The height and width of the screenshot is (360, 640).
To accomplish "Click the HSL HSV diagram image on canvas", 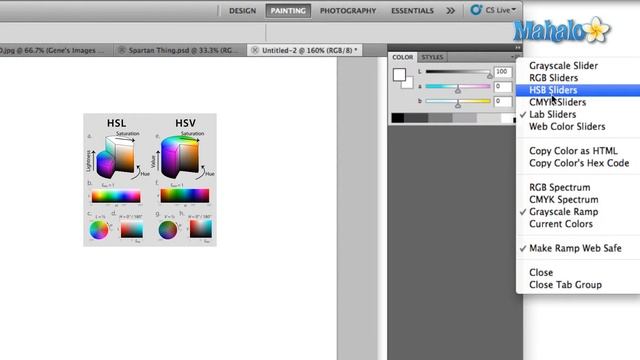I will pyautogui.click(x=150, y=180).
